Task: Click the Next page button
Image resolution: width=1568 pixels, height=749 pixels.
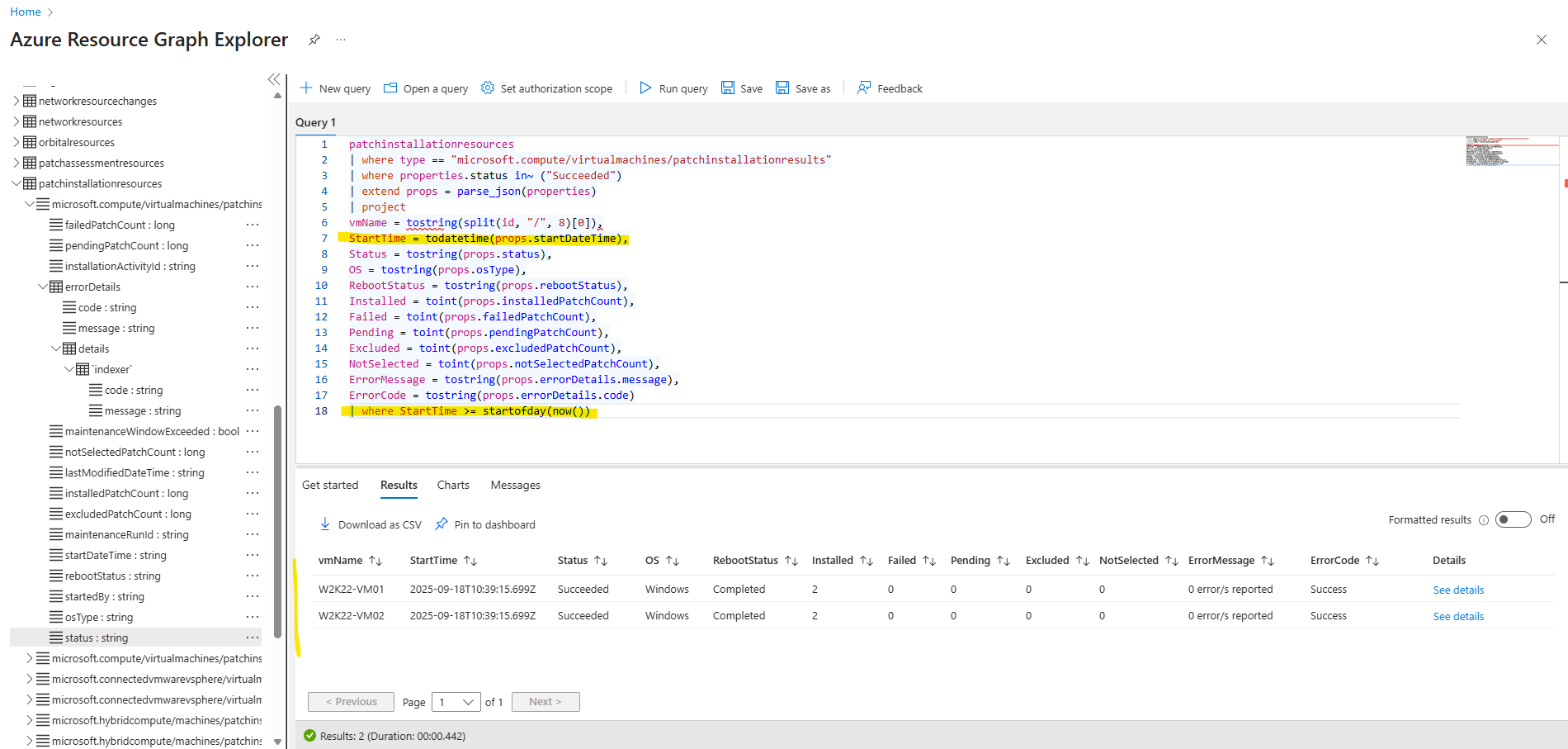Action: tap(545, 702)
